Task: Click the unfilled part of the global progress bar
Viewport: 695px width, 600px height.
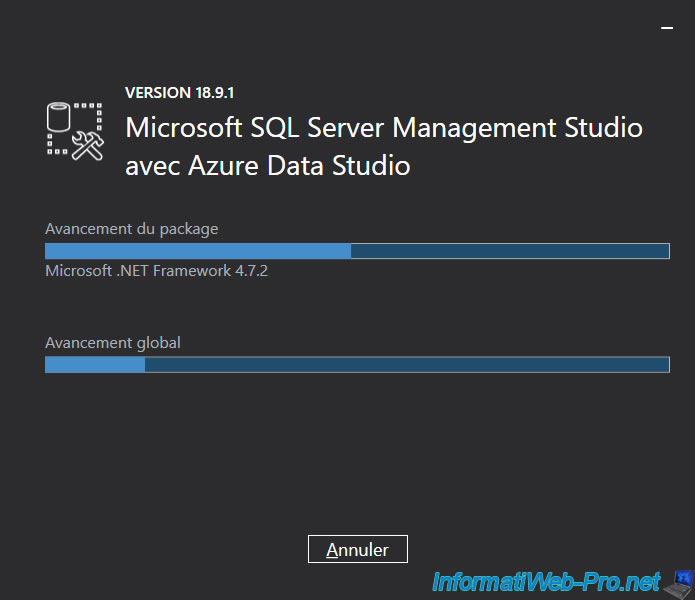Action: [406, 365]
